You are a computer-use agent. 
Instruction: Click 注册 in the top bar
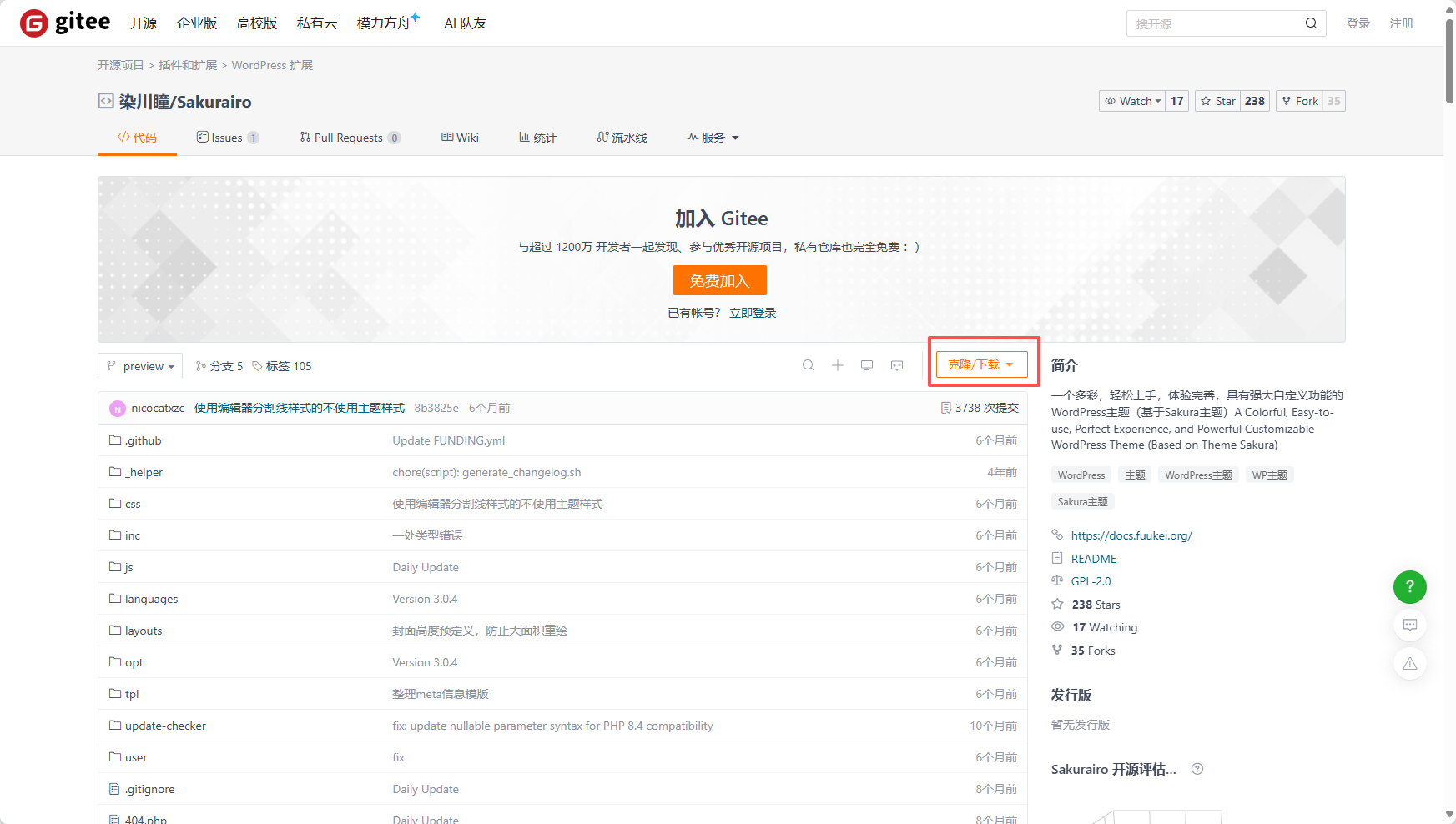pyautogui.click(x=1402, y=23)
